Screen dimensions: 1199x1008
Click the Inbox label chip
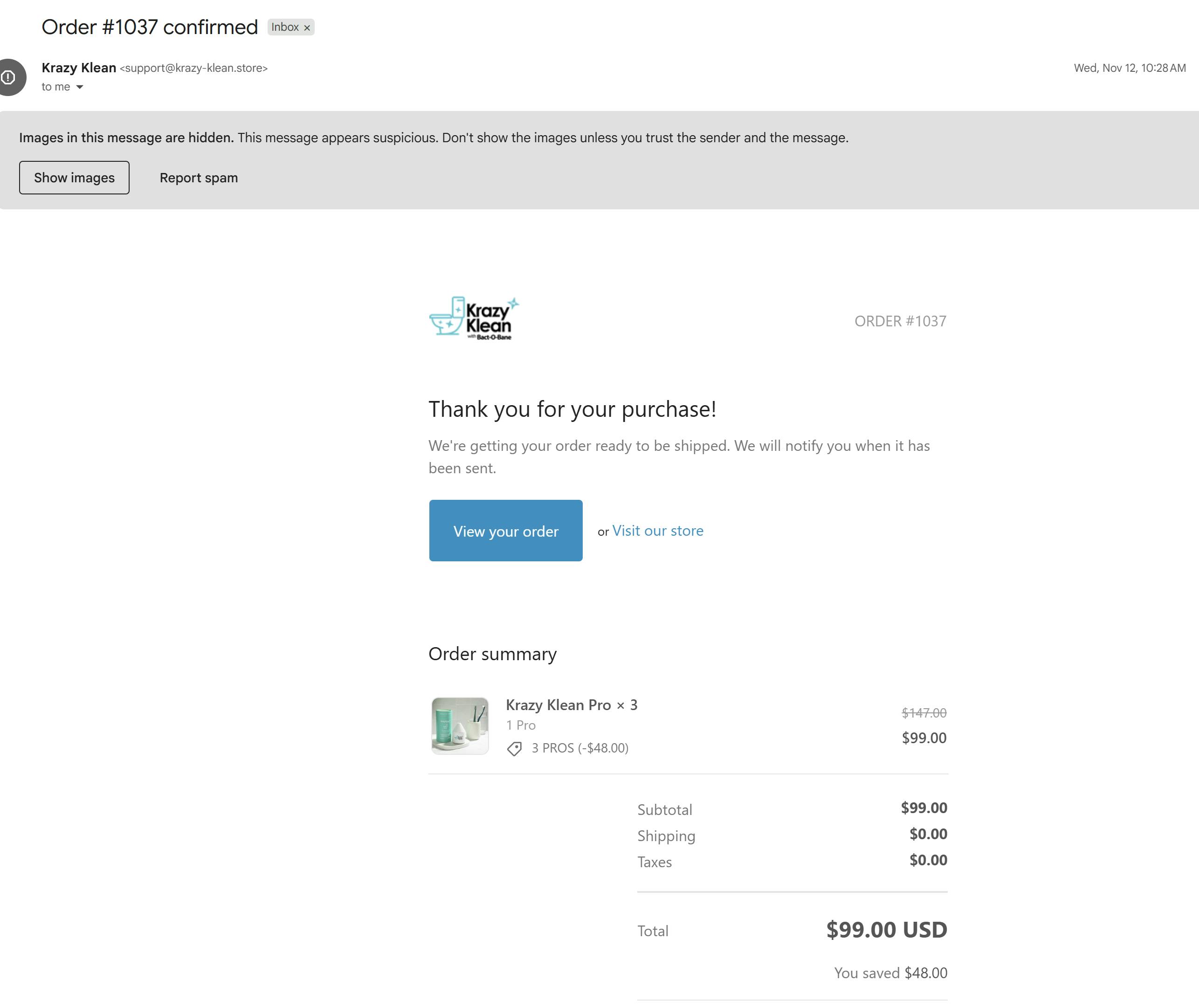coord(284,28)
